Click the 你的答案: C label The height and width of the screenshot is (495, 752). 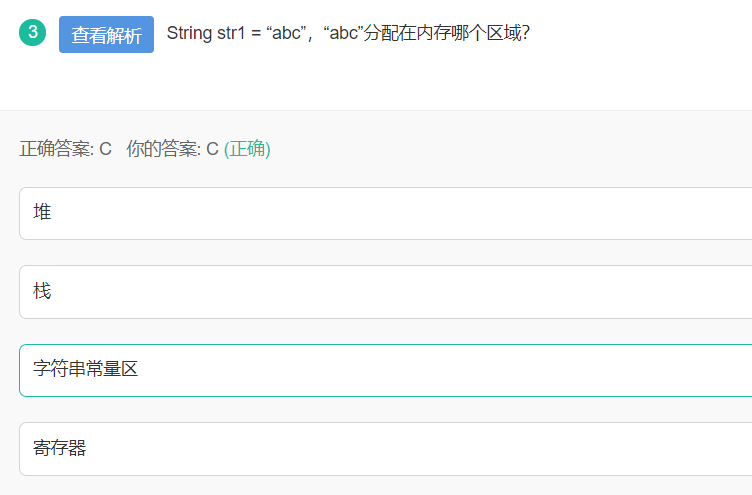tap(172, 149)
